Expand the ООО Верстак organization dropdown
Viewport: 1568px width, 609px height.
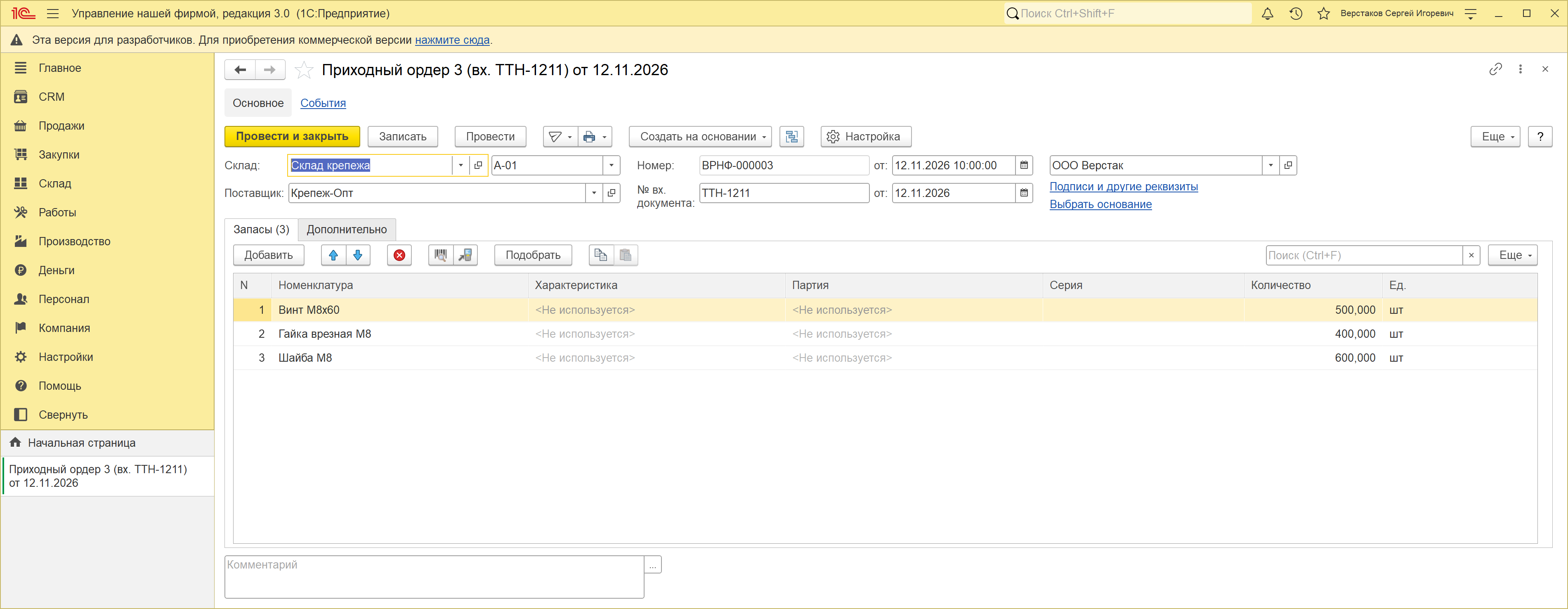(1270, 165)
